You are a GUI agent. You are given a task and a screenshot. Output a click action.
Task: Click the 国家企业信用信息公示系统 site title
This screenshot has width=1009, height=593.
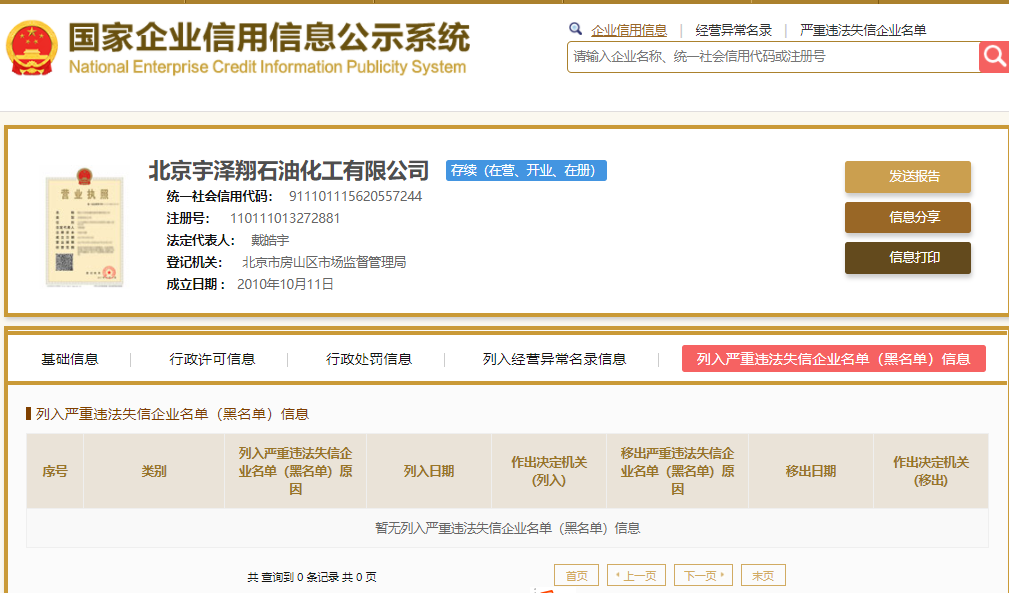(269, 37)
